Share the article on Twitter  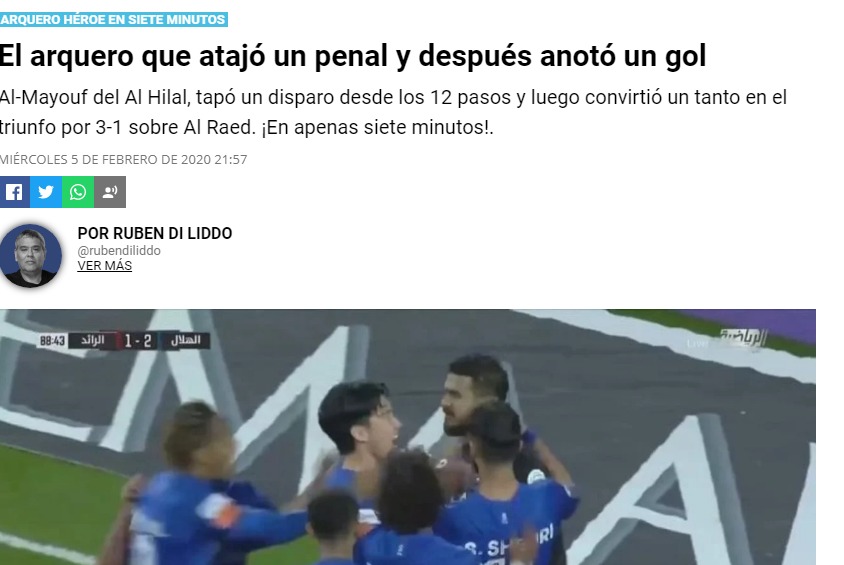(46, 192)
